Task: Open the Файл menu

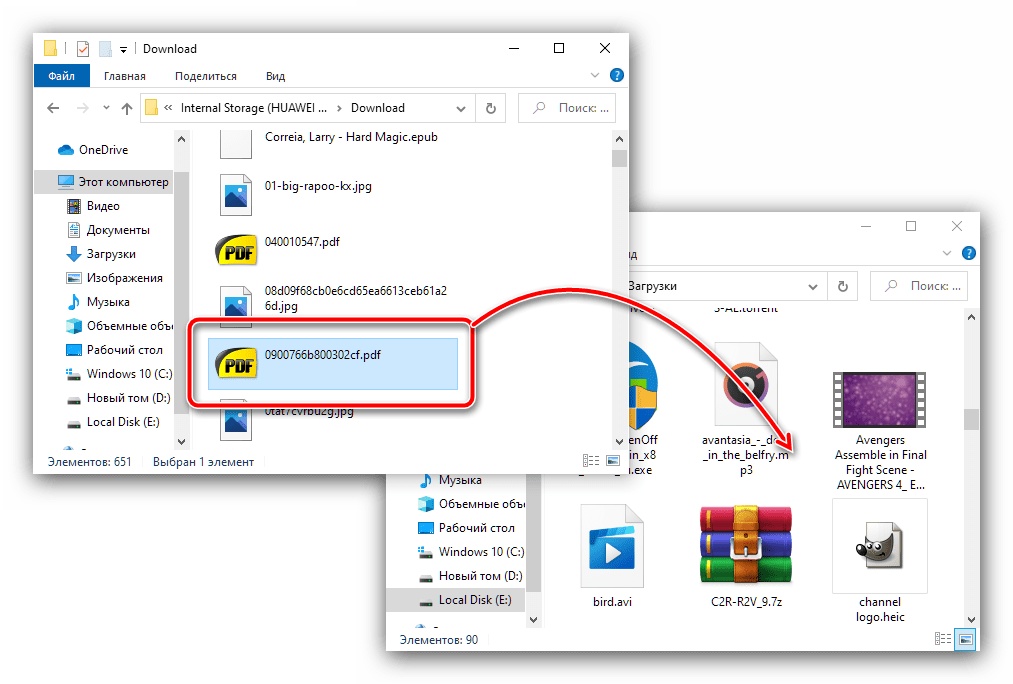Action: pyautogui.click(x=61, y=76)
